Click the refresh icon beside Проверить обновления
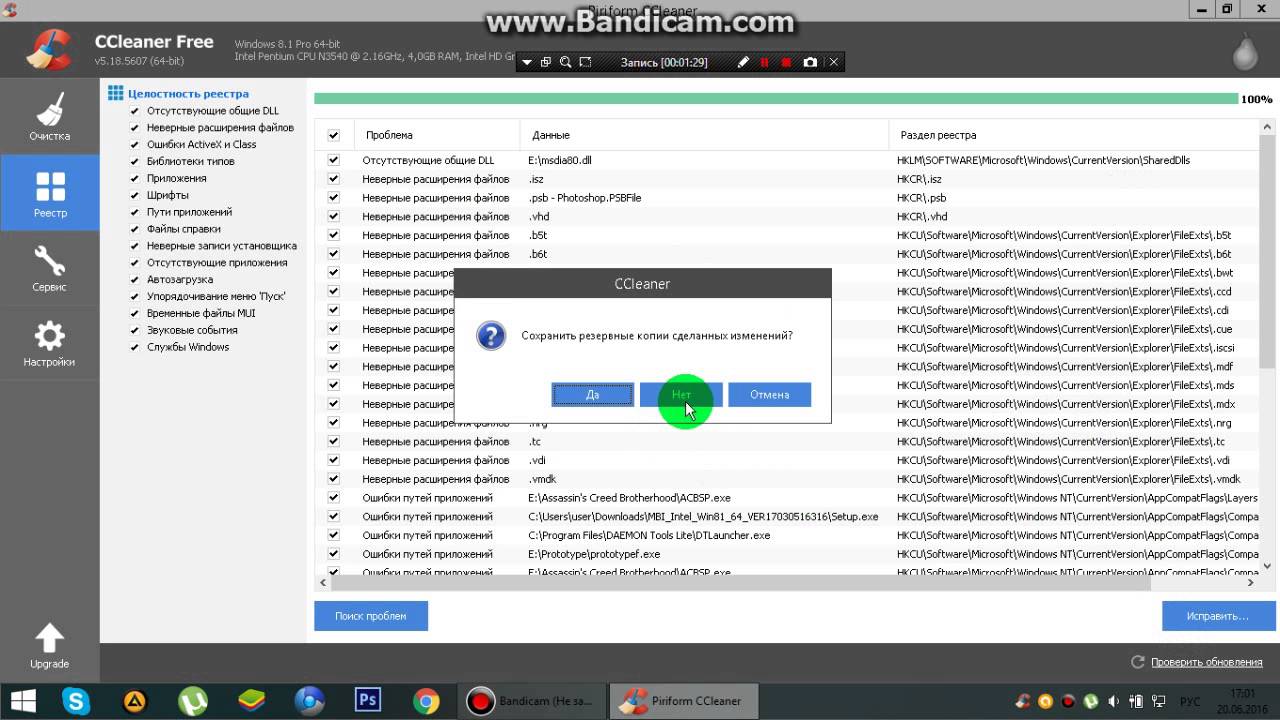Screen dimensions: 1280x720 (x=1137, y=662)
